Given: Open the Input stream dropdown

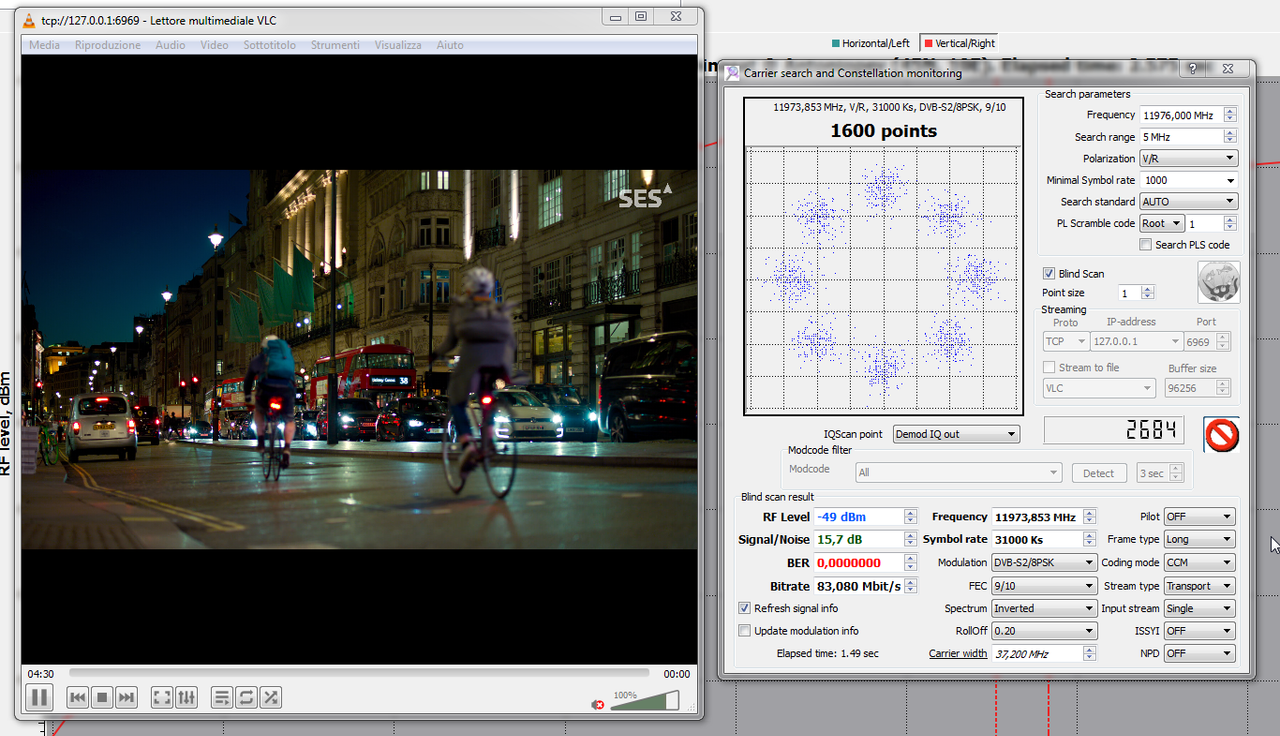Looking at the screenshot, I should click(x=1200, y=608).
